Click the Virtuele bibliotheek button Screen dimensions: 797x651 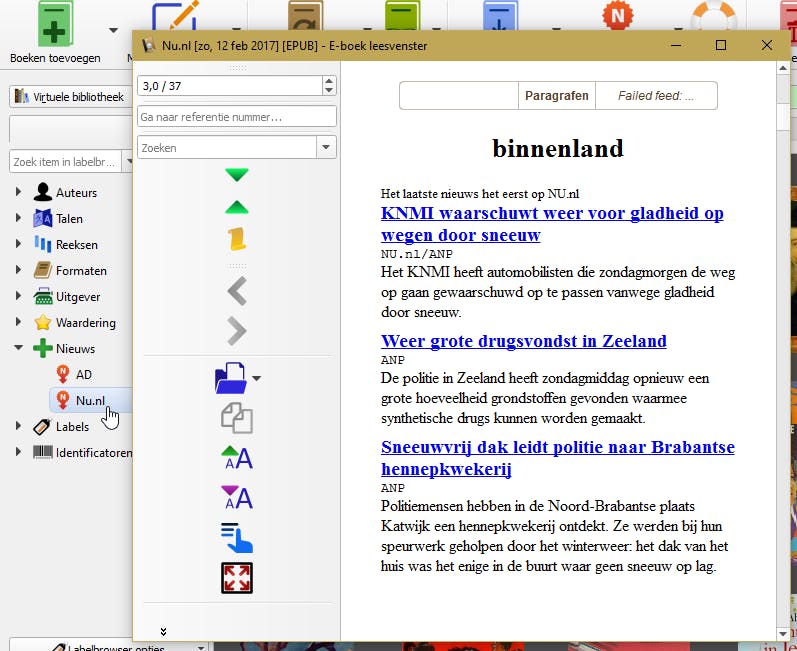tap(70, 96)
